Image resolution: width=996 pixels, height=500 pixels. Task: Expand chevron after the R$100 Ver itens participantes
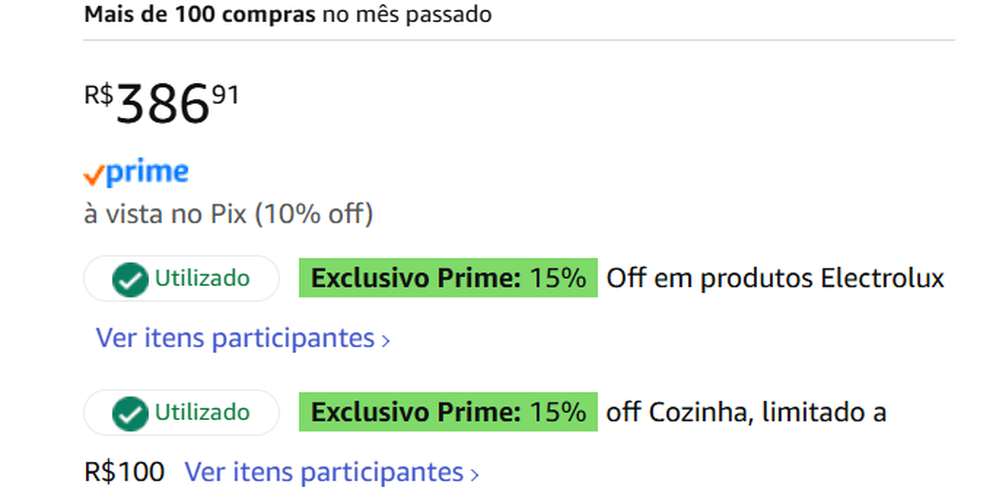[475, 473]
